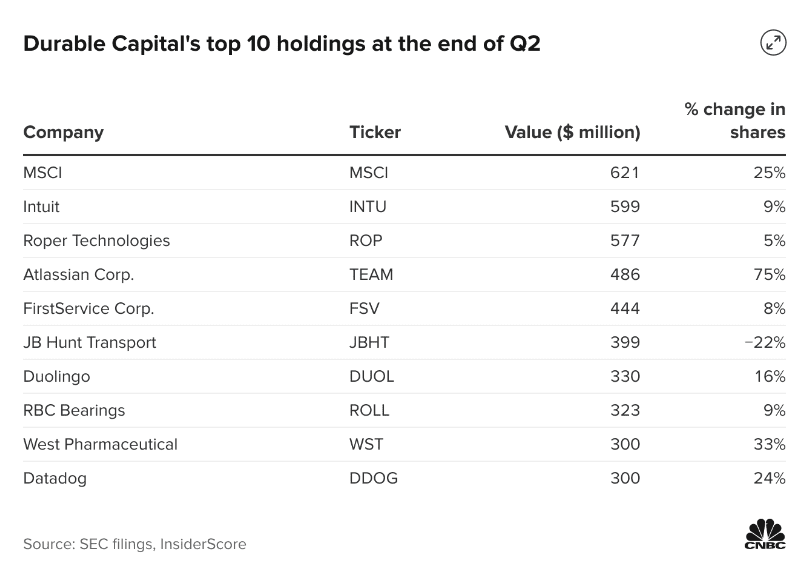The image size is (812, 577).
Task: Click the TEAM ticker symbol
Action: coord(371,275)
